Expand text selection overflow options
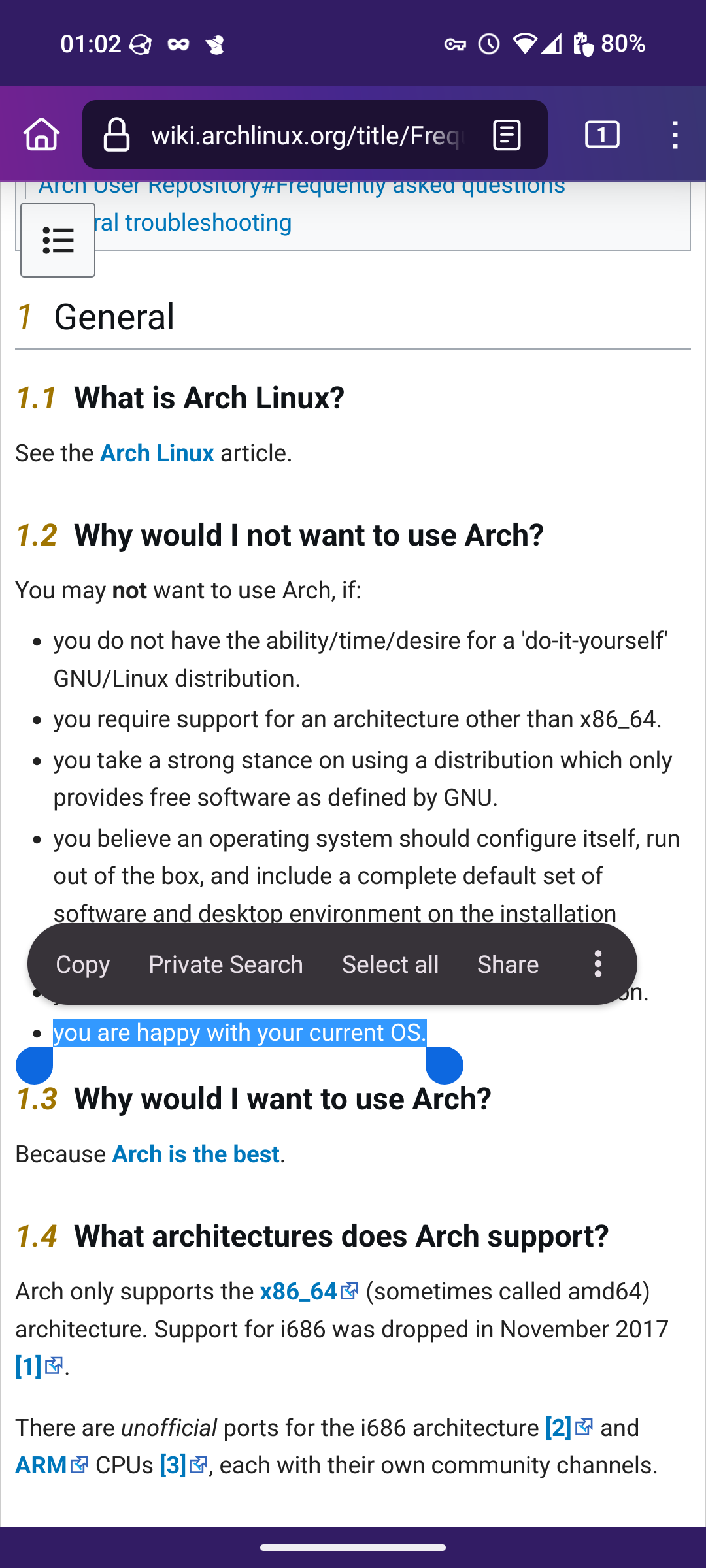 (x=597, y=964)
